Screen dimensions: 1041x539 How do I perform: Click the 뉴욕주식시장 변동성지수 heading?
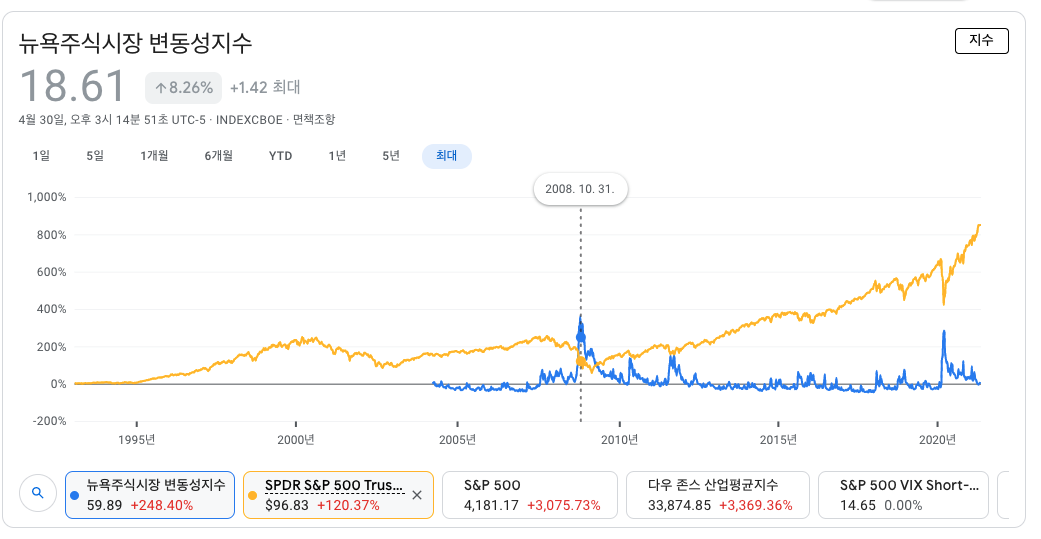[x=135, y=43]
